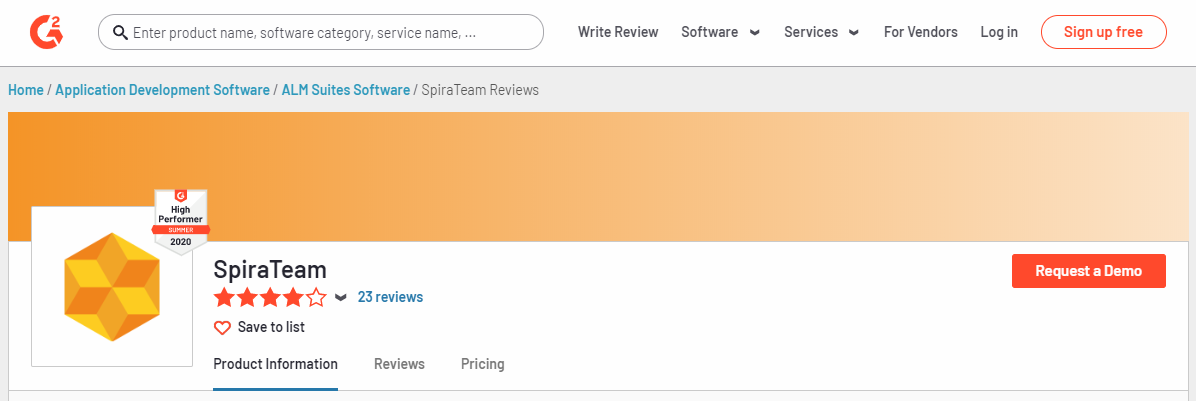Open the Log in link
Image resolution: width=1196 pixels, height=401 pixels.
click(x=999, y=32)
